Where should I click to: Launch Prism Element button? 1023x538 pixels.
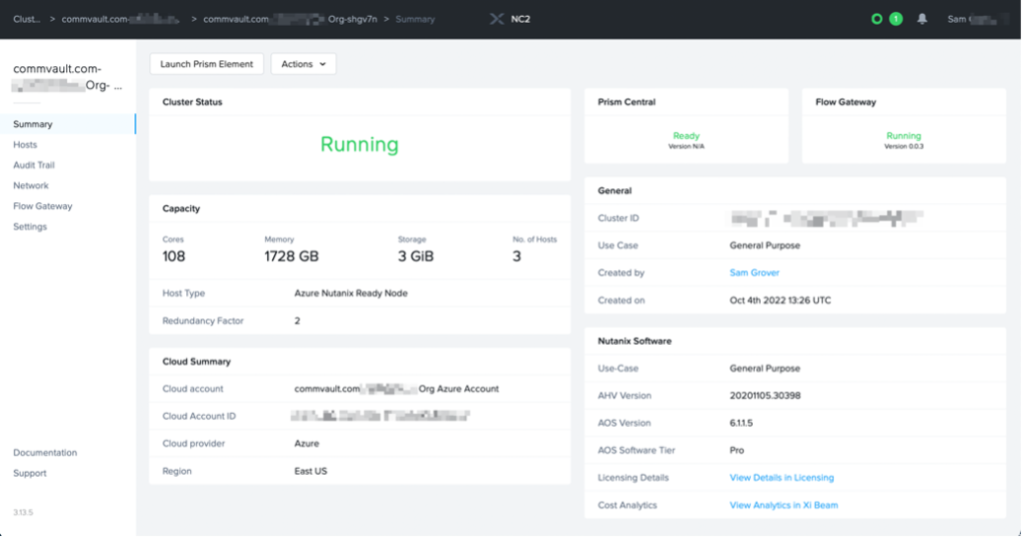[x=206, y=64]
